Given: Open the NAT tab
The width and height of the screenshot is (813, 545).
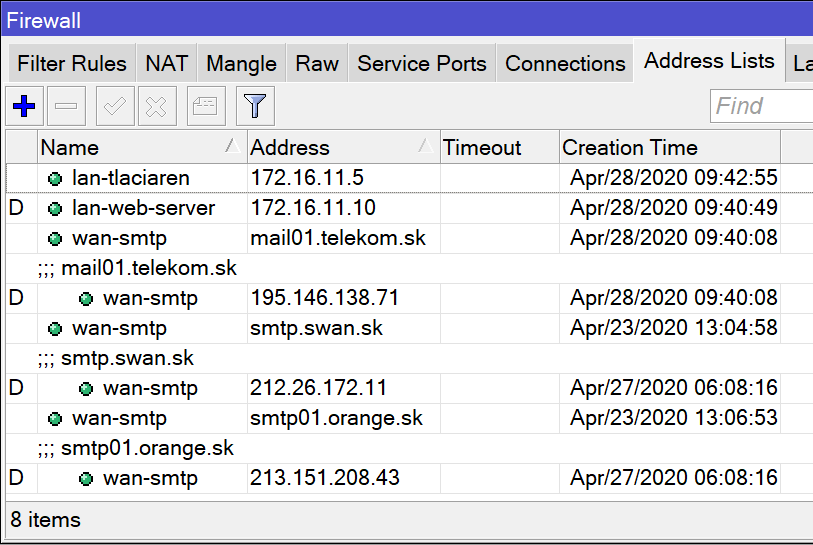Looking at the screenshot, I should (166, 64).
